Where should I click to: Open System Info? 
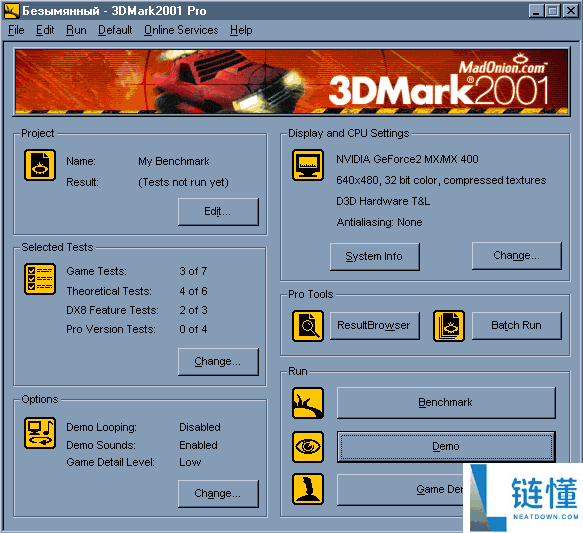tap(374, 256)
